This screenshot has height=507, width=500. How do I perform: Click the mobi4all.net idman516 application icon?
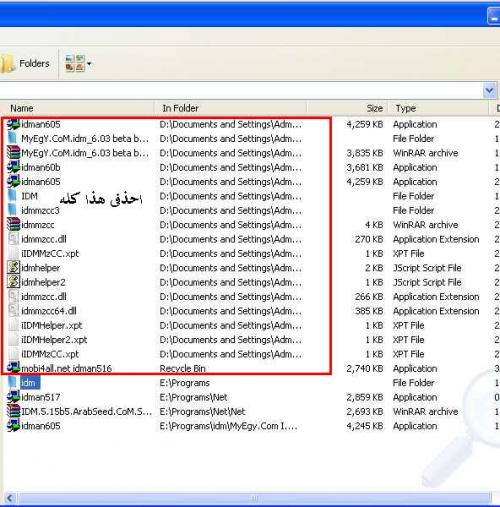[x=14, y=368]
